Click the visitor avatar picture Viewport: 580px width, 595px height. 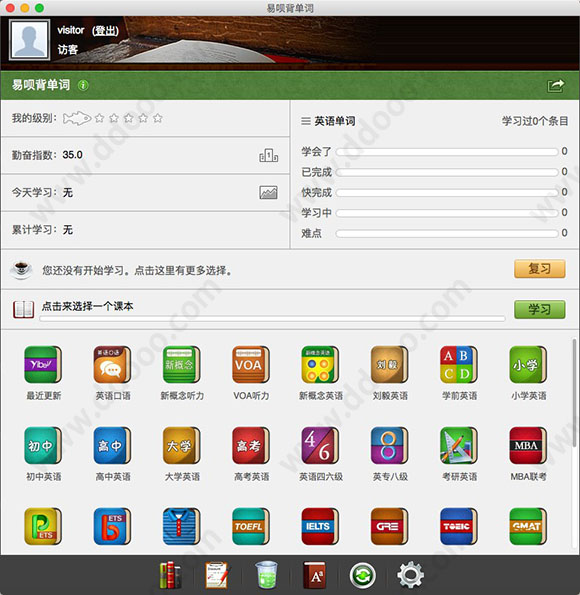29,40
